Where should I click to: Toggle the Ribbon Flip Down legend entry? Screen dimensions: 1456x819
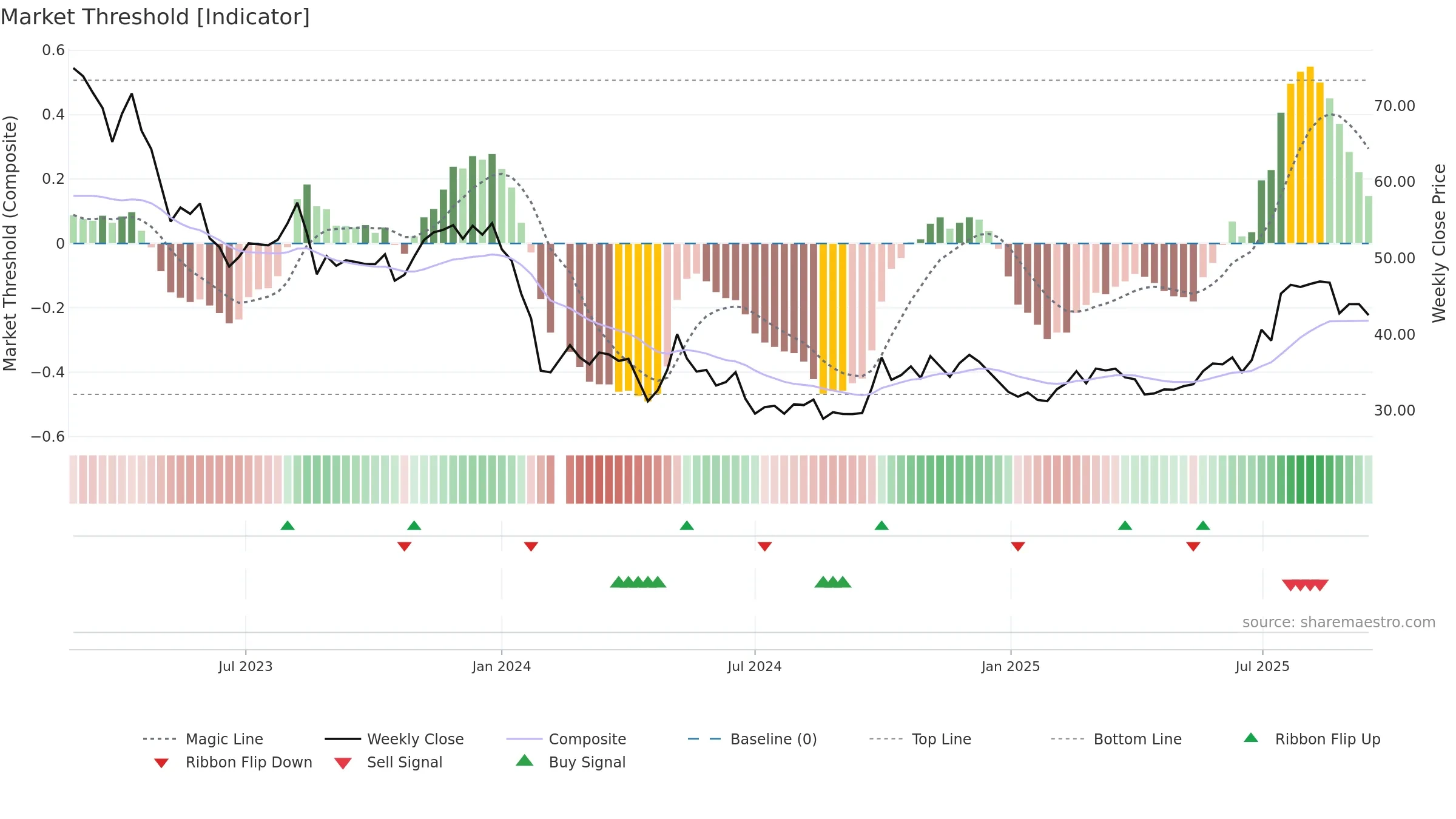pos(233,762)
